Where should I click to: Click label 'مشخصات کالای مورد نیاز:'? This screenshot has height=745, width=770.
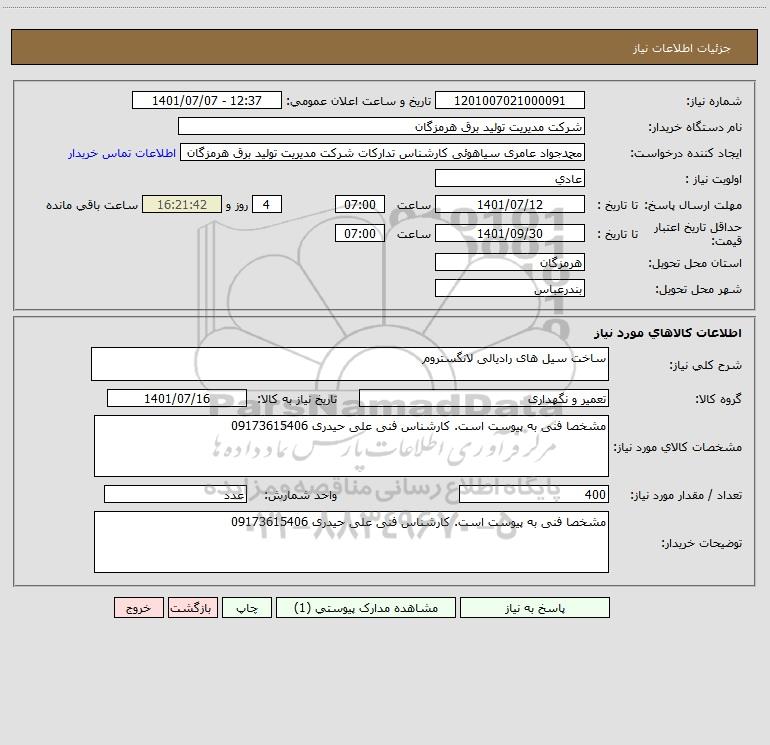pyautogui.click(x=678, y=447)
